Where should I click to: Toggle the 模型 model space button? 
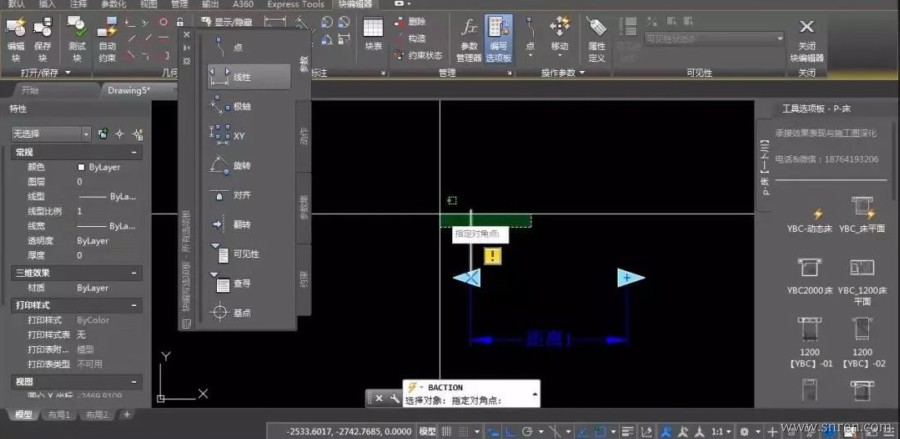428,432
